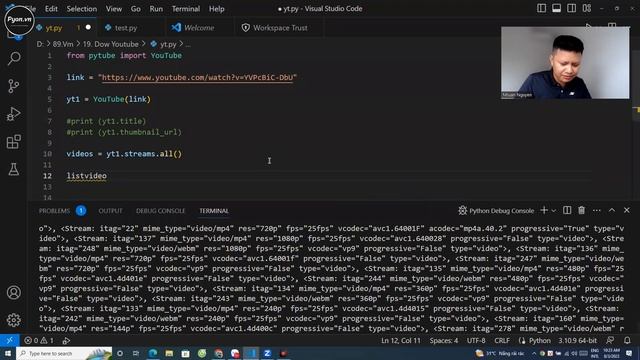Open the Search view in activity bar

14,58
